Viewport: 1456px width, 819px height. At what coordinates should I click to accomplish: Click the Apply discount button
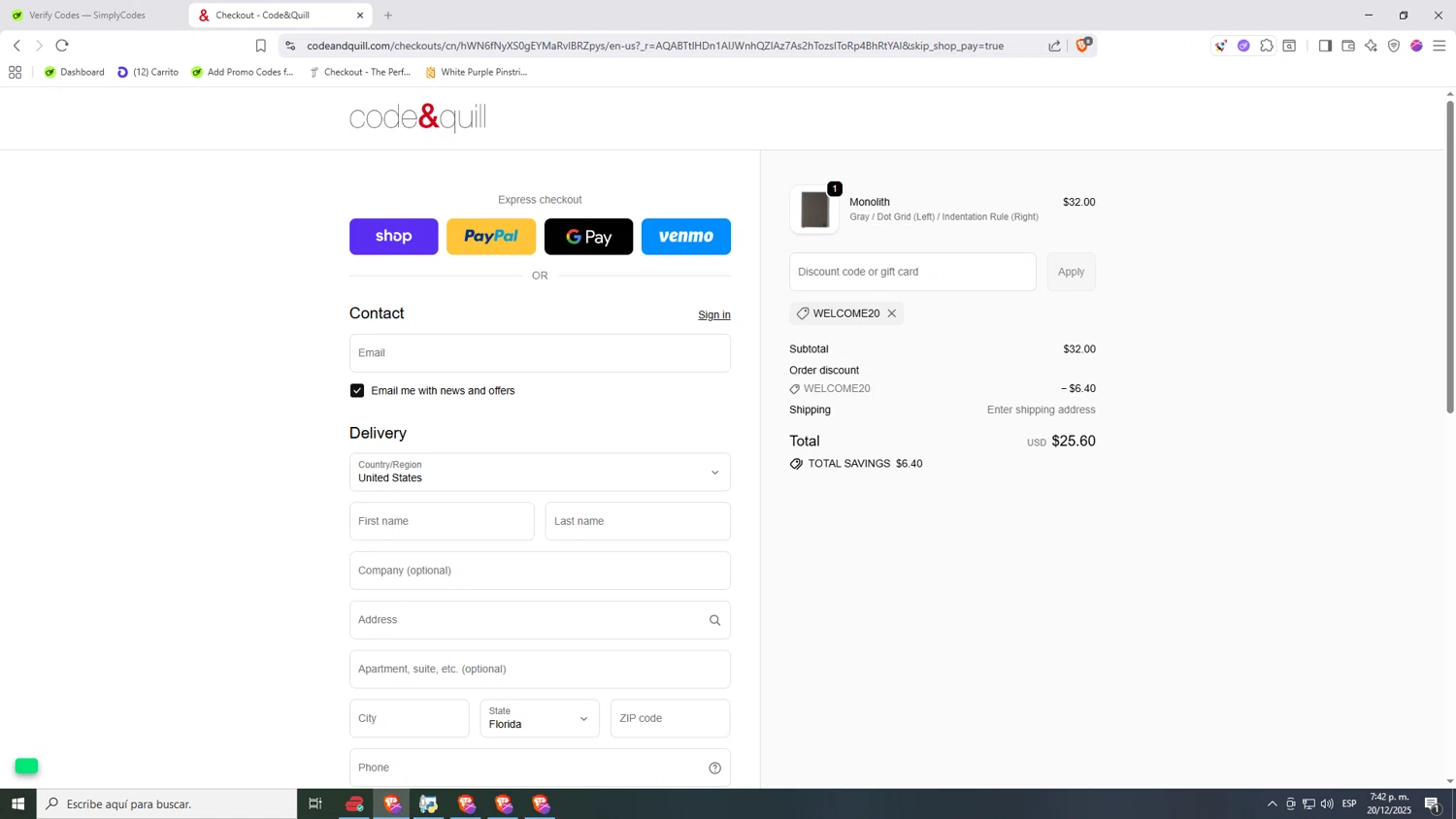[x=1072, y=272]
